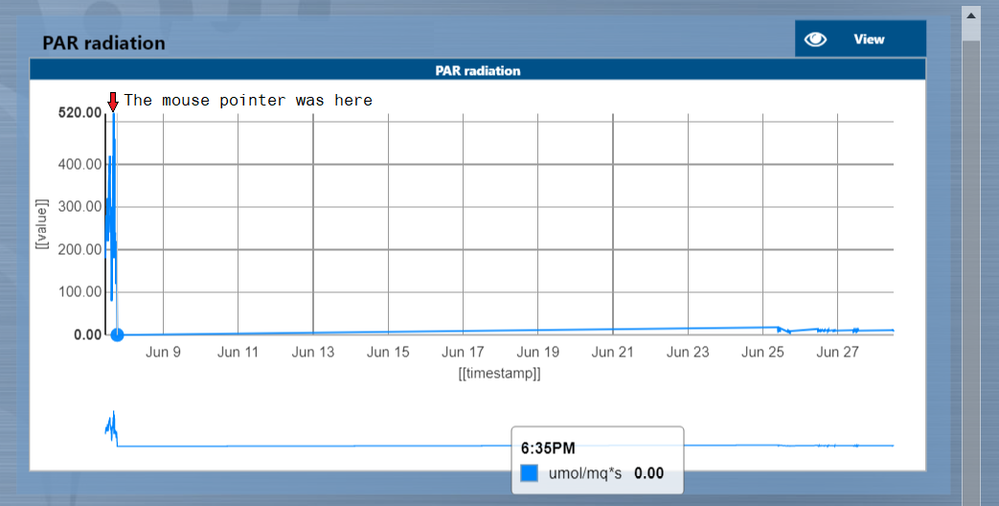999x506 pixels.
Task: Click the Jun 15 axis label
Action: pos(388,352)
